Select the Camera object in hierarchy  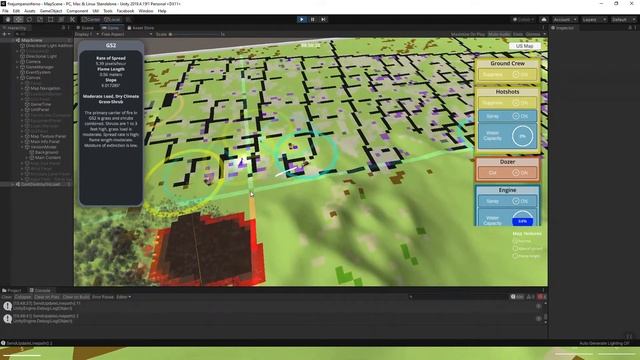(33, 62)
